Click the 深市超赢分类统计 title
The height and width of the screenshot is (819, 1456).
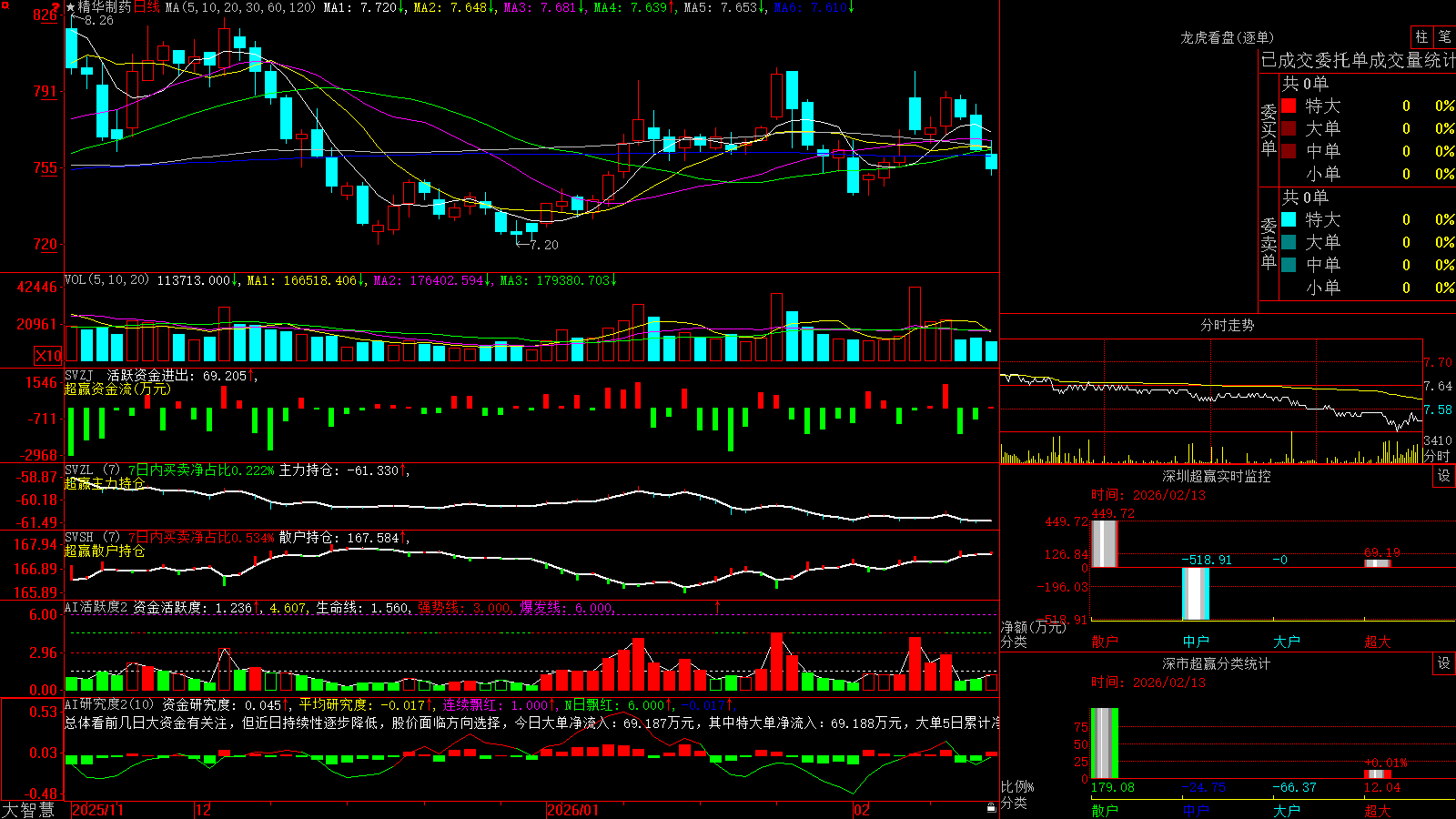1217,663
